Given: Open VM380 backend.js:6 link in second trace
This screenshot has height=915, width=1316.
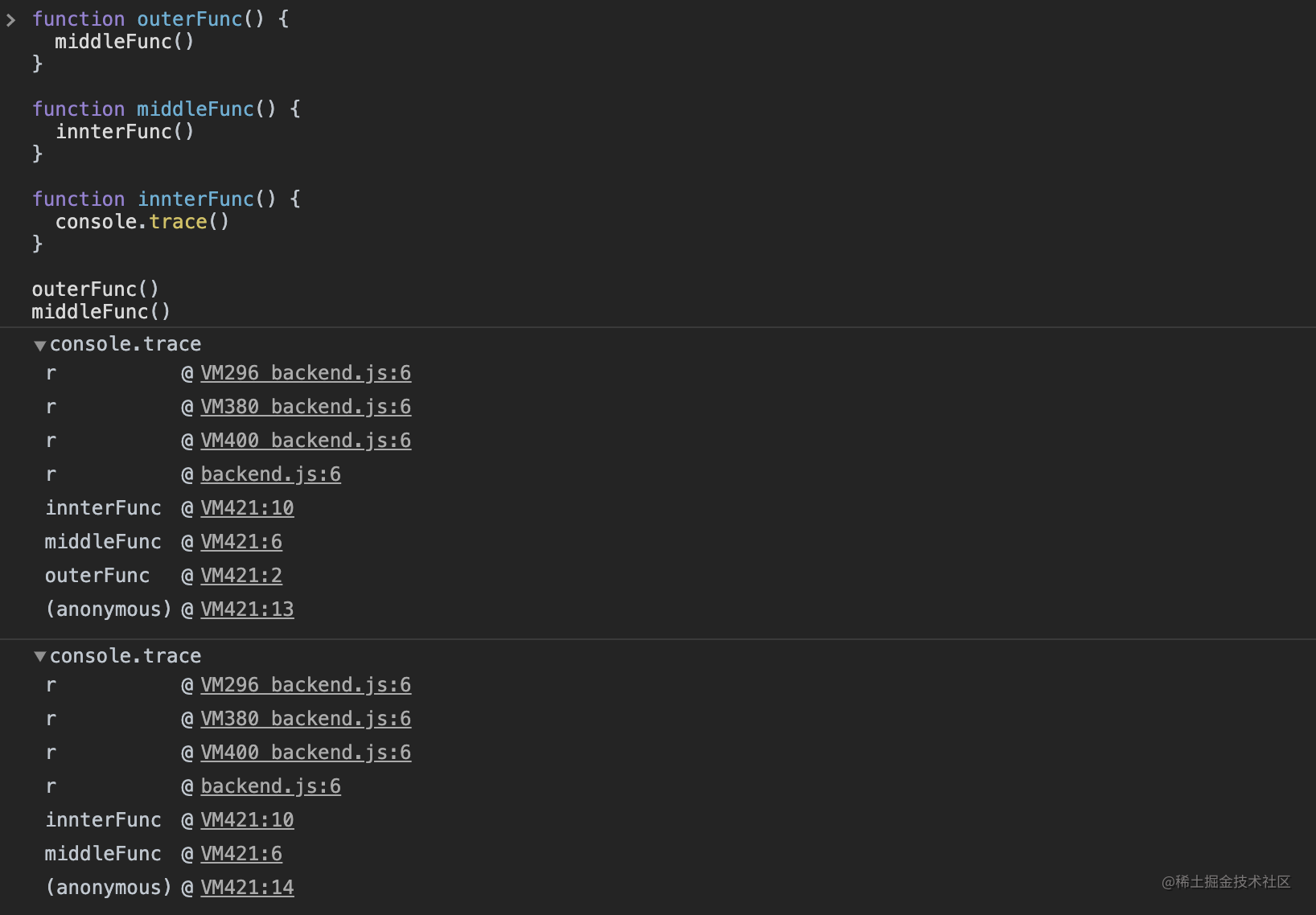Looking at the screenshot, I should [x=306, y=719].
